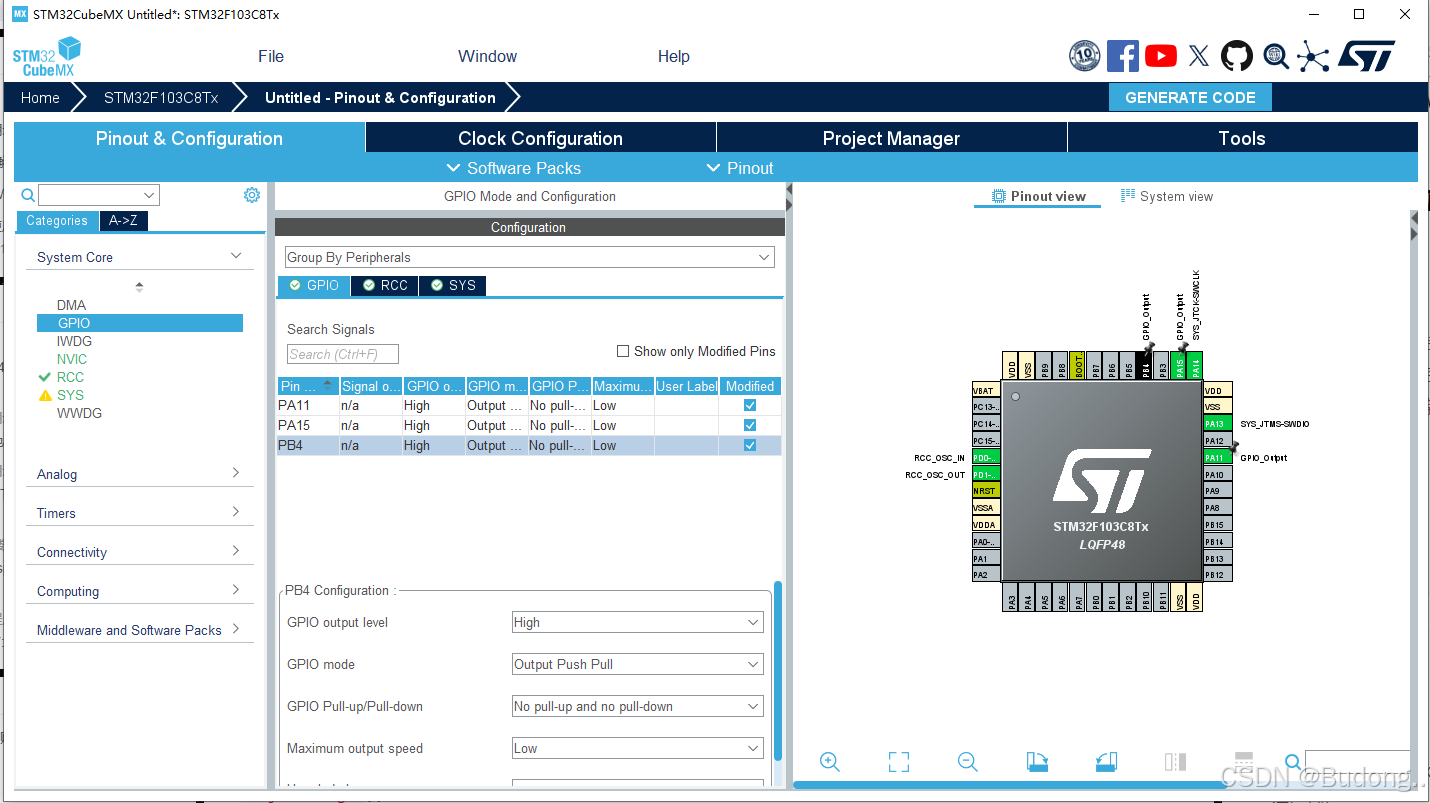This screenshot has width=1430, height=803.
Task: Open the ST community network icon
Action: 1313,56
